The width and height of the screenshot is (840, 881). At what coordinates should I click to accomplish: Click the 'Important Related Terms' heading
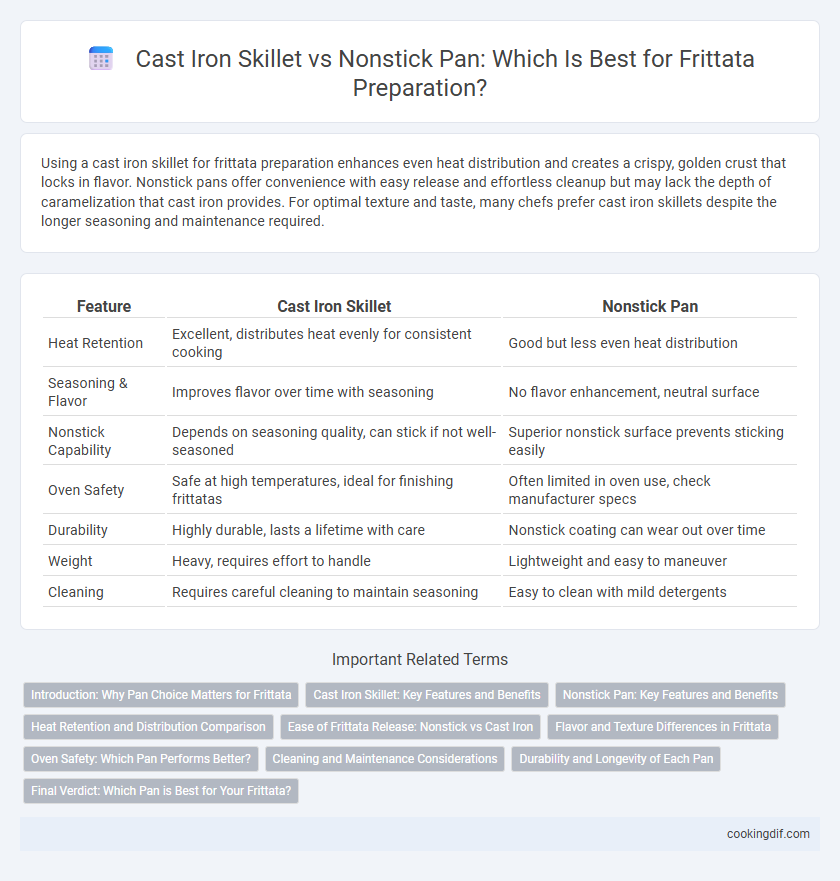[x=420, y=659]
